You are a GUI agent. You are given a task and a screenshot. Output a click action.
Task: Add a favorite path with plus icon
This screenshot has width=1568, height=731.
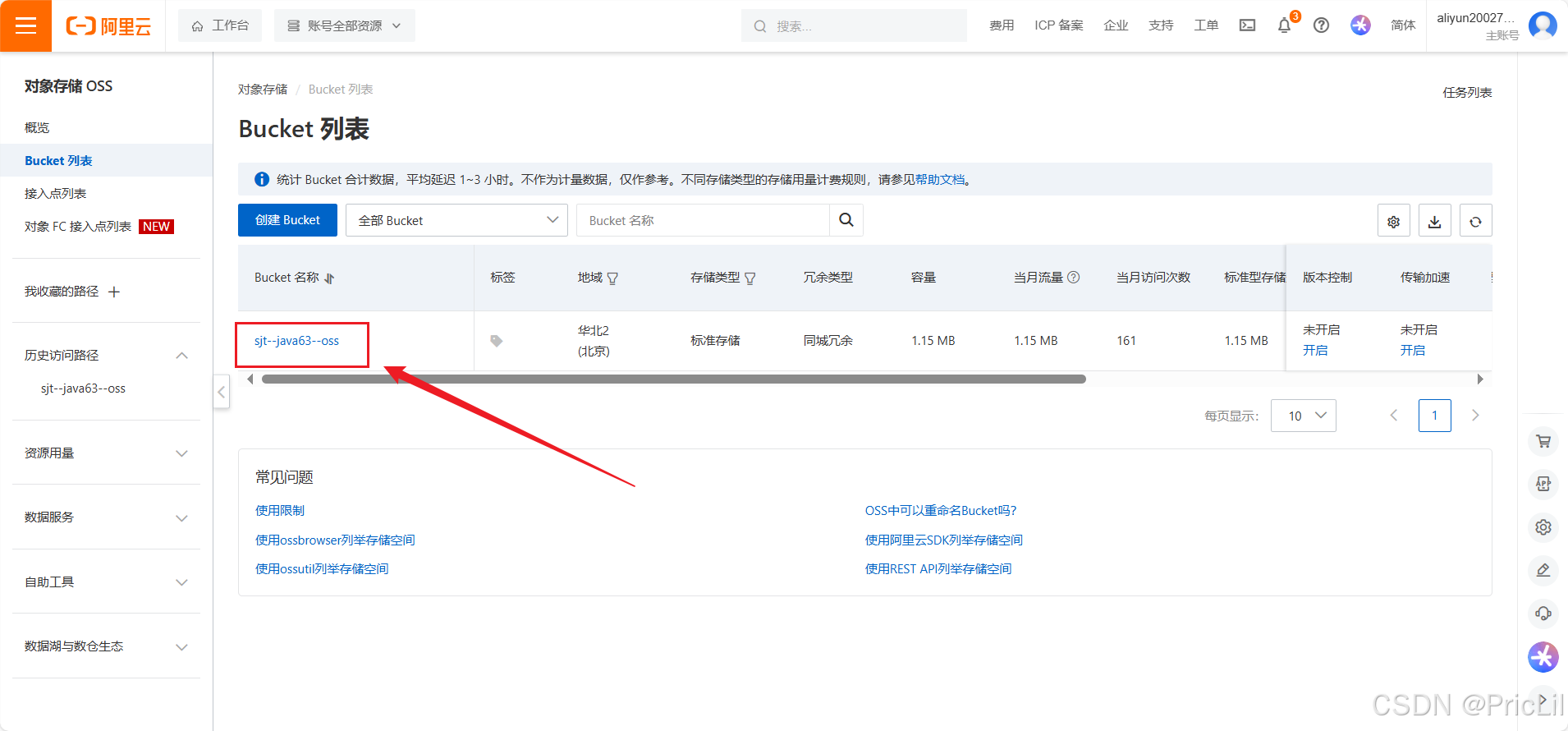[114, 292]
